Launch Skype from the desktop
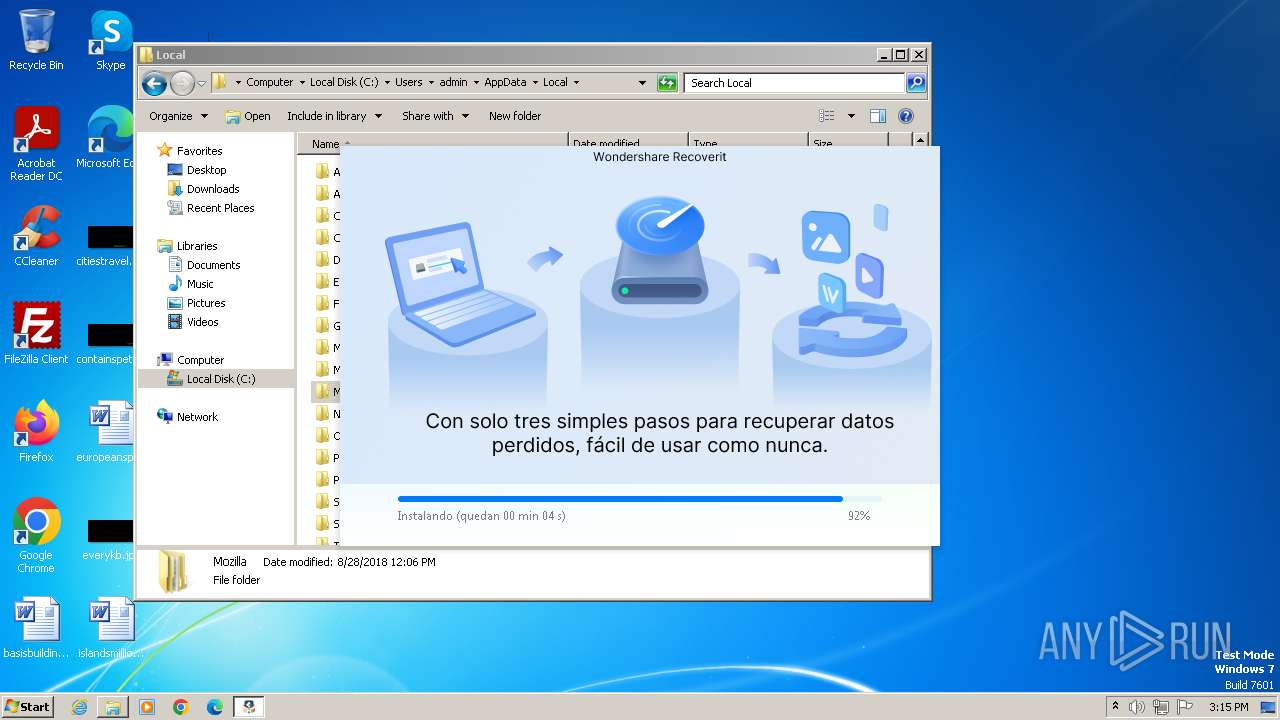 click(111, 40)
